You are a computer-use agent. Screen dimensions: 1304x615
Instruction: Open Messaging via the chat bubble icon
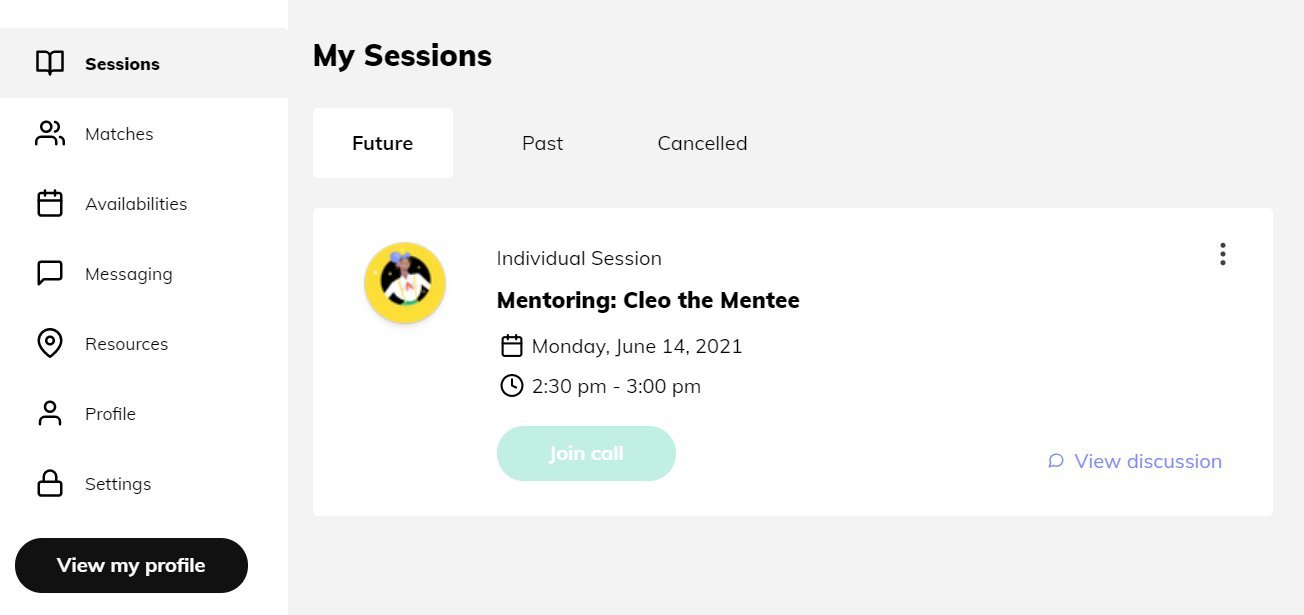(50, 273)
